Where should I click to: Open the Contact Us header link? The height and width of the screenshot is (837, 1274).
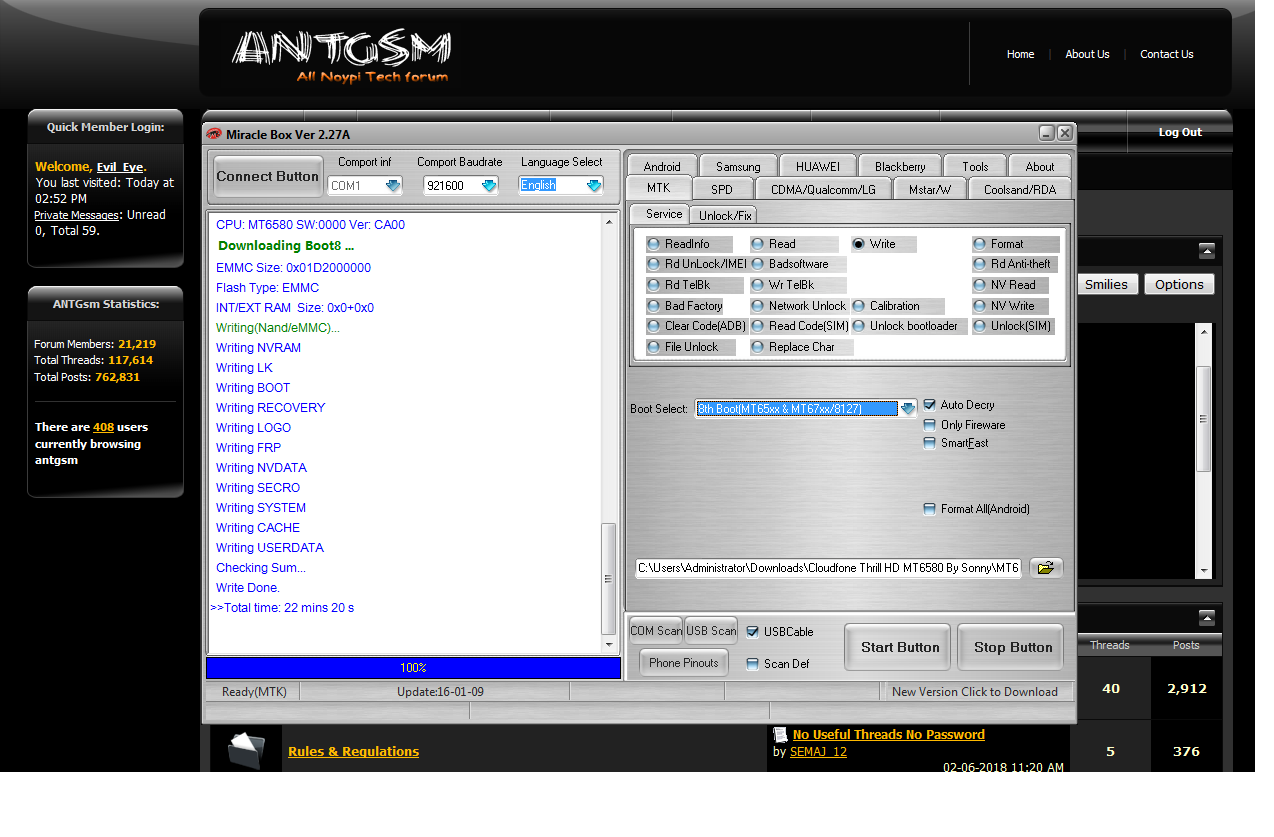click(1167, 54)
